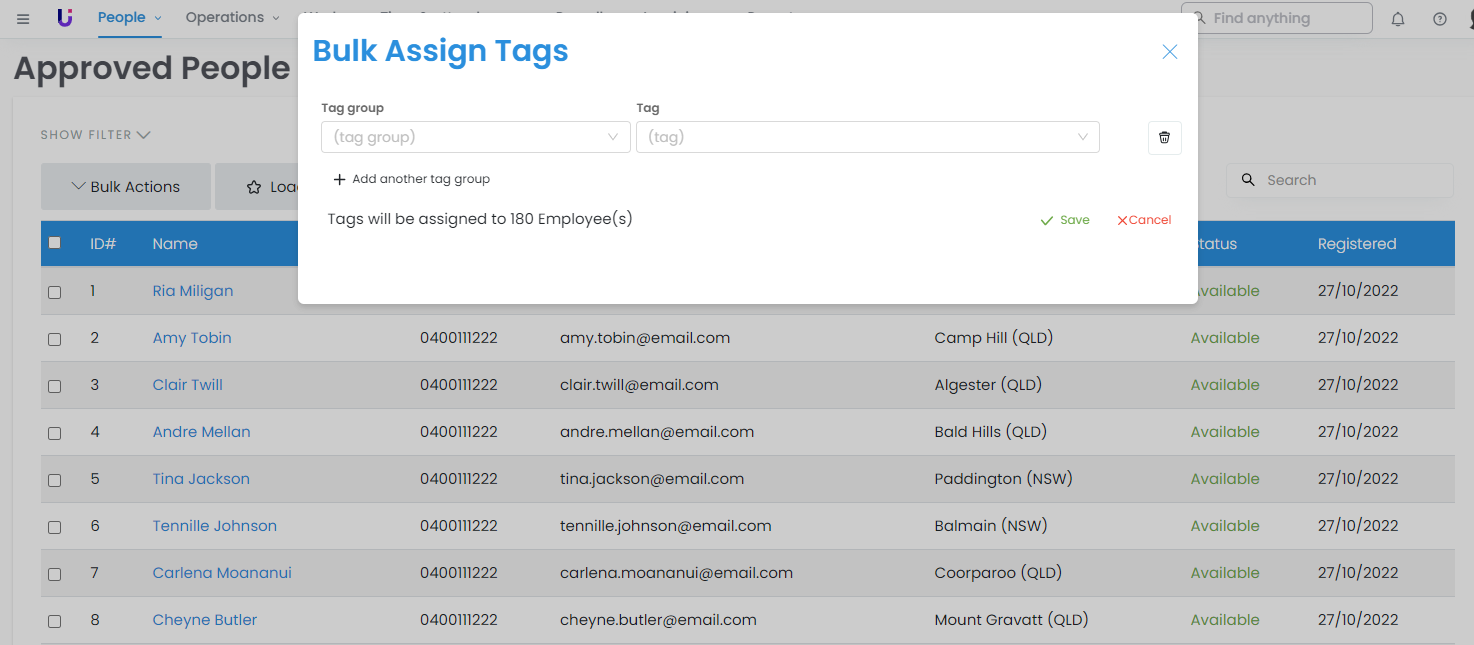Viewport: 1474px width, 645px height.
Task: Open Carlena Moananui's profile link
Action: click(222, 573)
